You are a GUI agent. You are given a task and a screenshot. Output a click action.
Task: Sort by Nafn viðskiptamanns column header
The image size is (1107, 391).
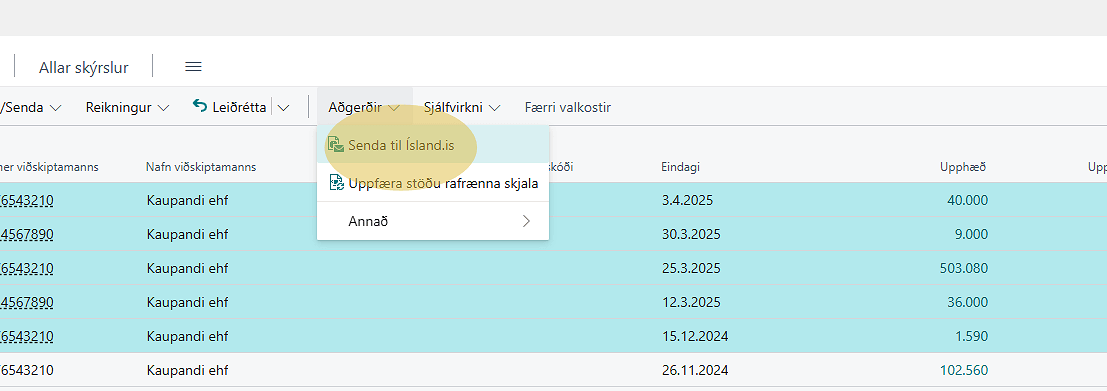[x=201, y=167]
